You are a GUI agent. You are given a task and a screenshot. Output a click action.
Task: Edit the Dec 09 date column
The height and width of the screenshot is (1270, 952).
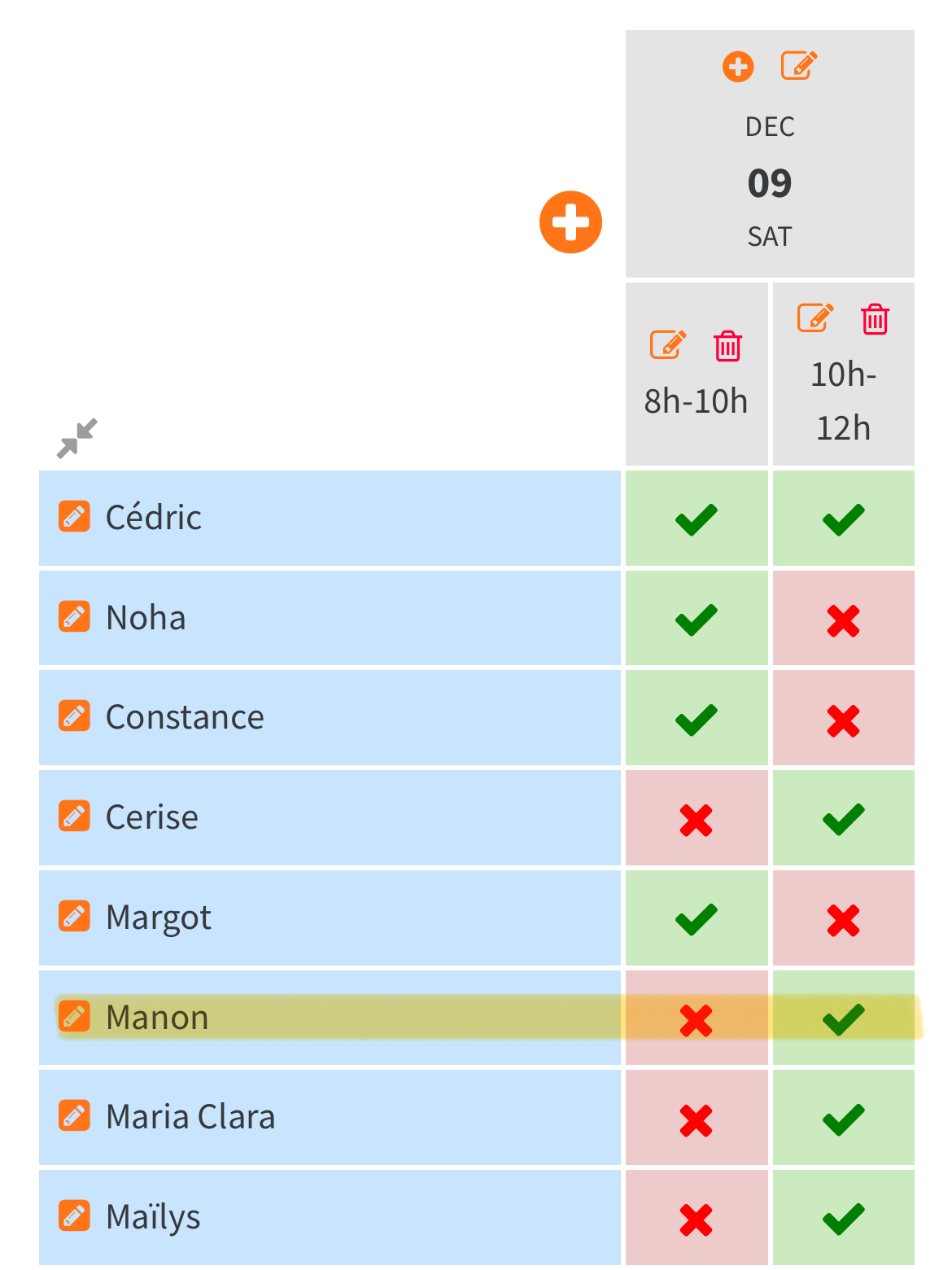799,65
